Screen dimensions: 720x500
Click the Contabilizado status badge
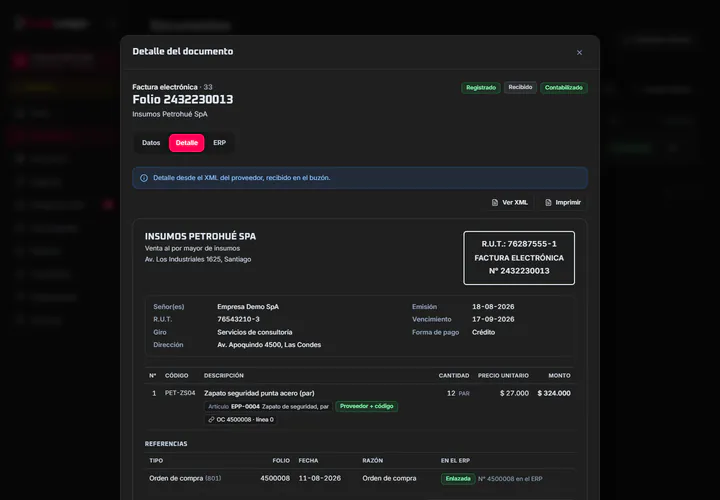pos(563,88)
